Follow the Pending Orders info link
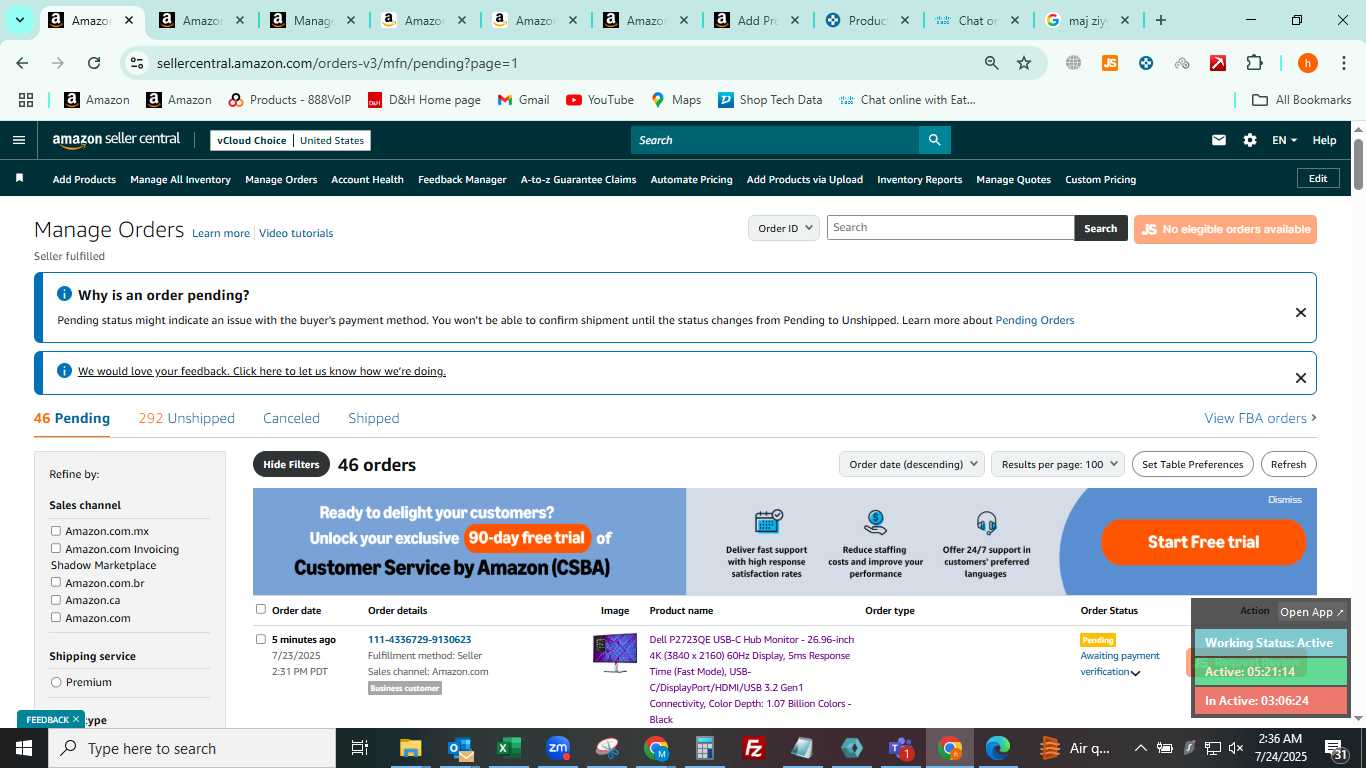This screenshot has height=768, width=1366. (1034, 320)
